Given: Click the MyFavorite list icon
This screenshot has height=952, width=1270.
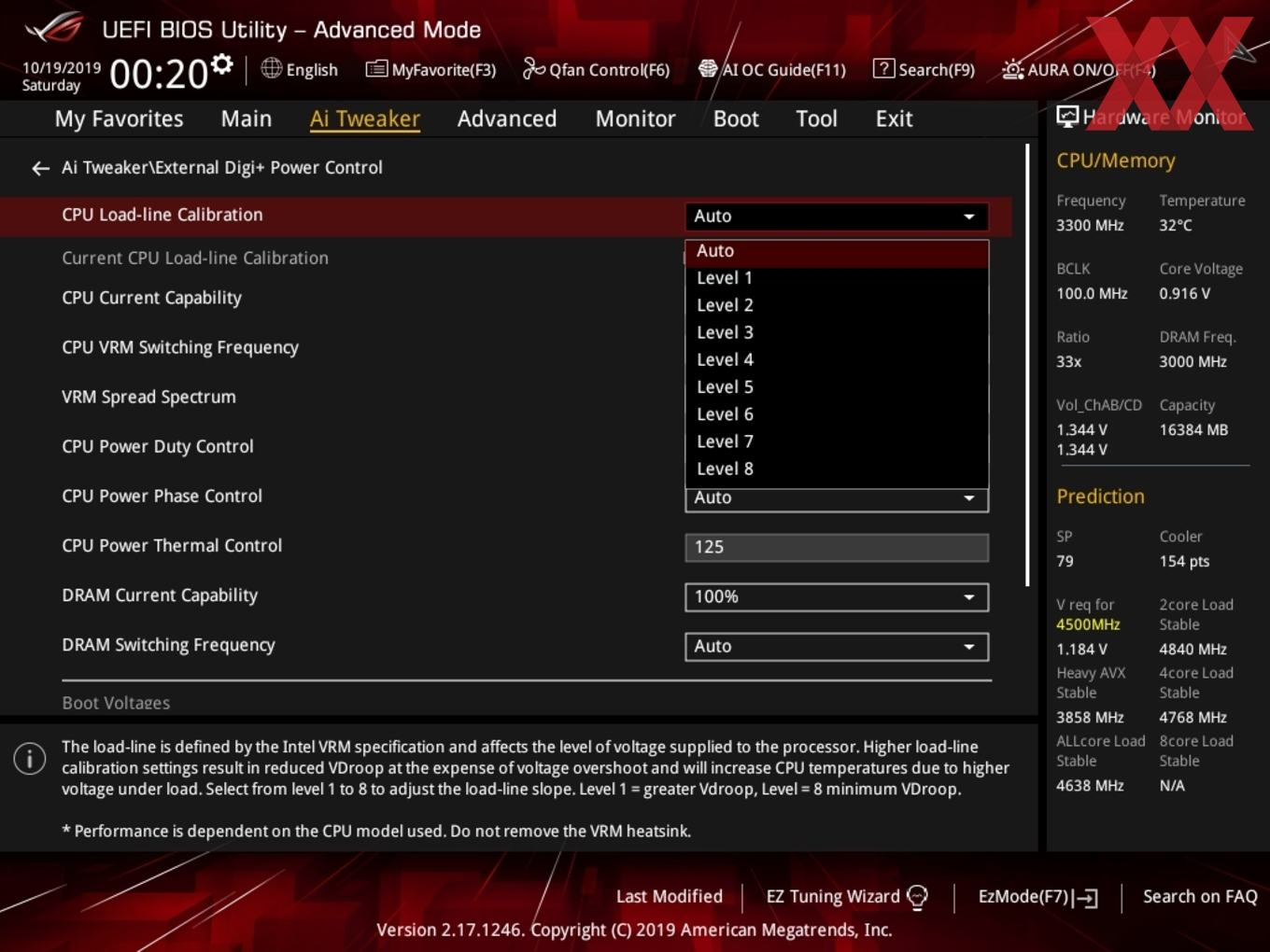Looking at the screenshot, I should tap(375, 68).
